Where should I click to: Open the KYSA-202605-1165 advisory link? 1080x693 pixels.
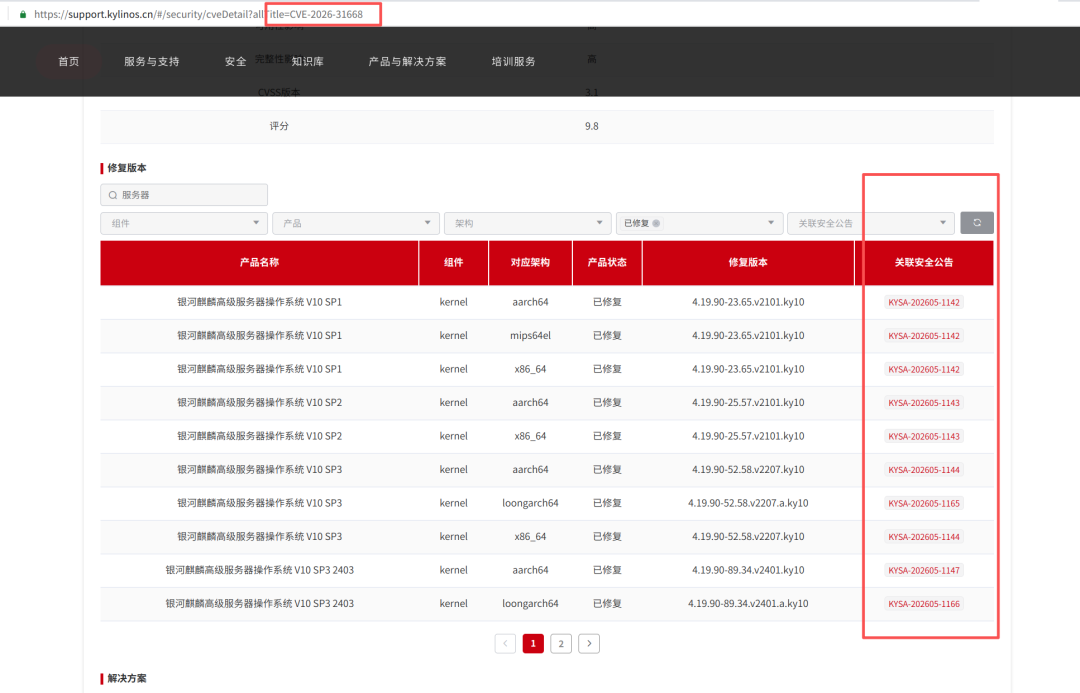tap(924, 504)
